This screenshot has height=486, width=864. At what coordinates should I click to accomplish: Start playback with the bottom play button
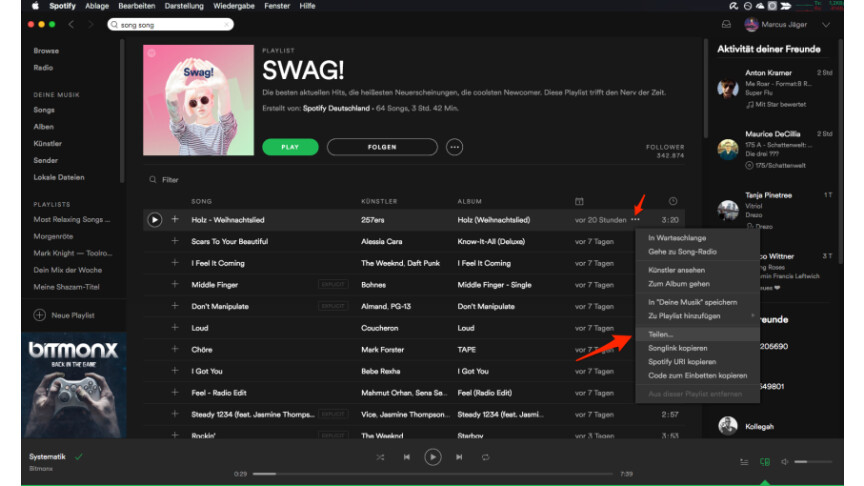tap(433, 457)
